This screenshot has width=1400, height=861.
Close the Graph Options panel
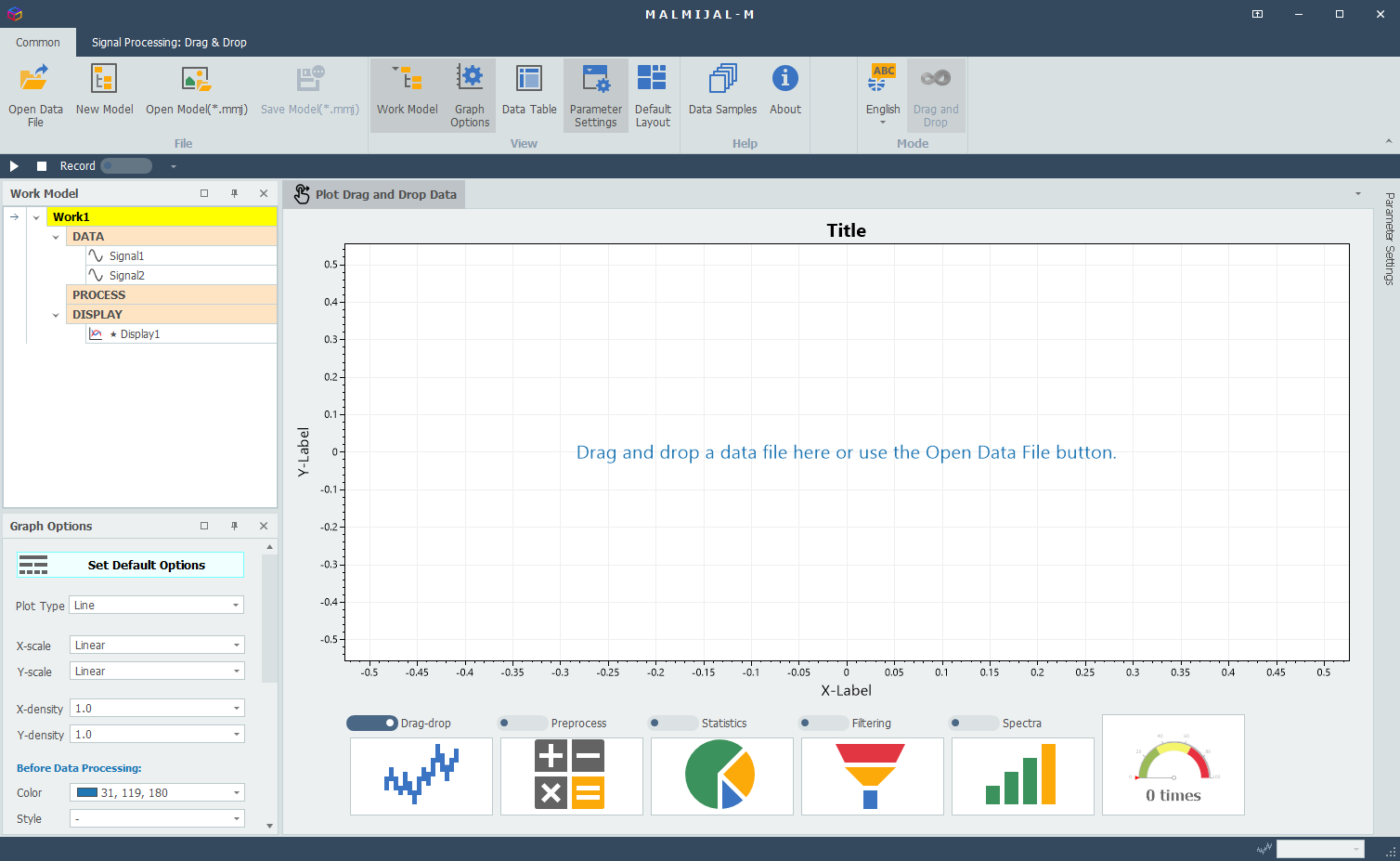(264, 526)
